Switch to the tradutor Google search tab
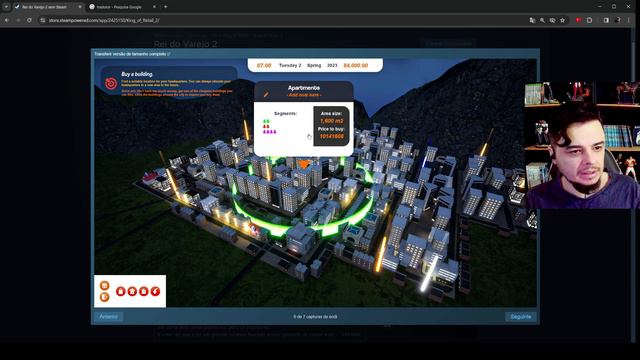The width and height of the screenshot is (640, 360). (x=119, y=7)
